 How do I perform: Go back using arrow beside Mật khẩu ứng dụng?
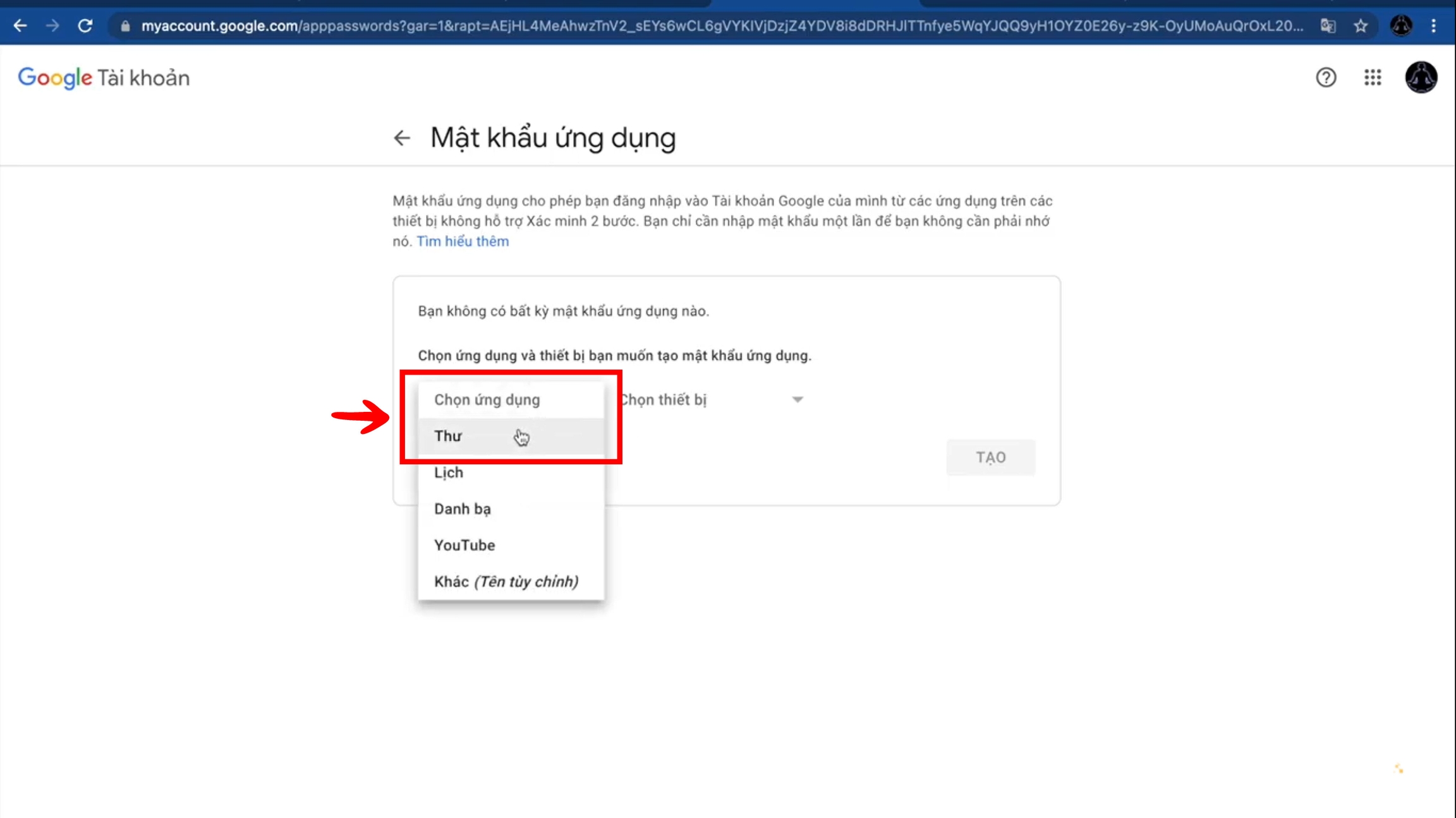402,138
